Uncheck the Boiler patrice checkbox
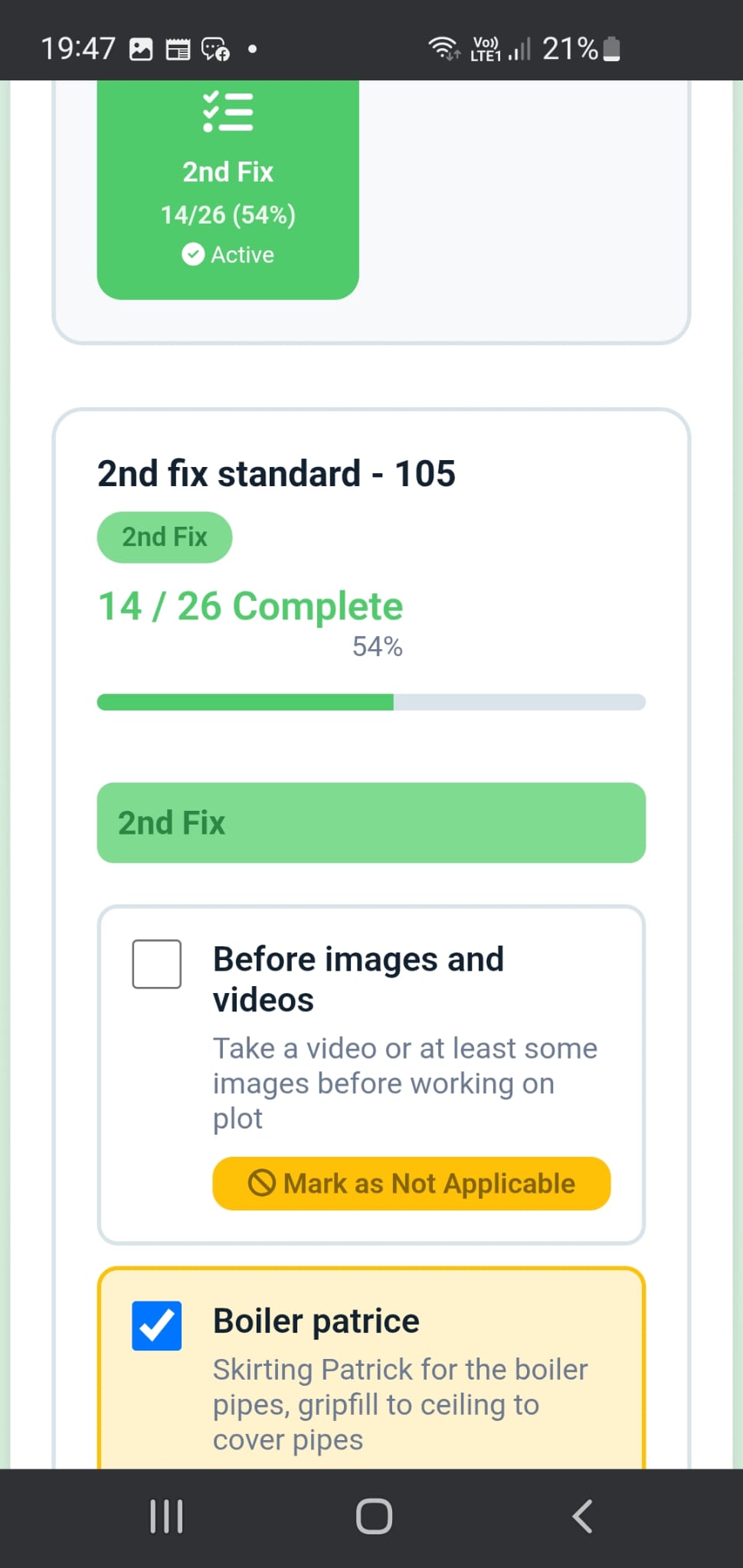743x1568 pixels. pos(157,1325)
